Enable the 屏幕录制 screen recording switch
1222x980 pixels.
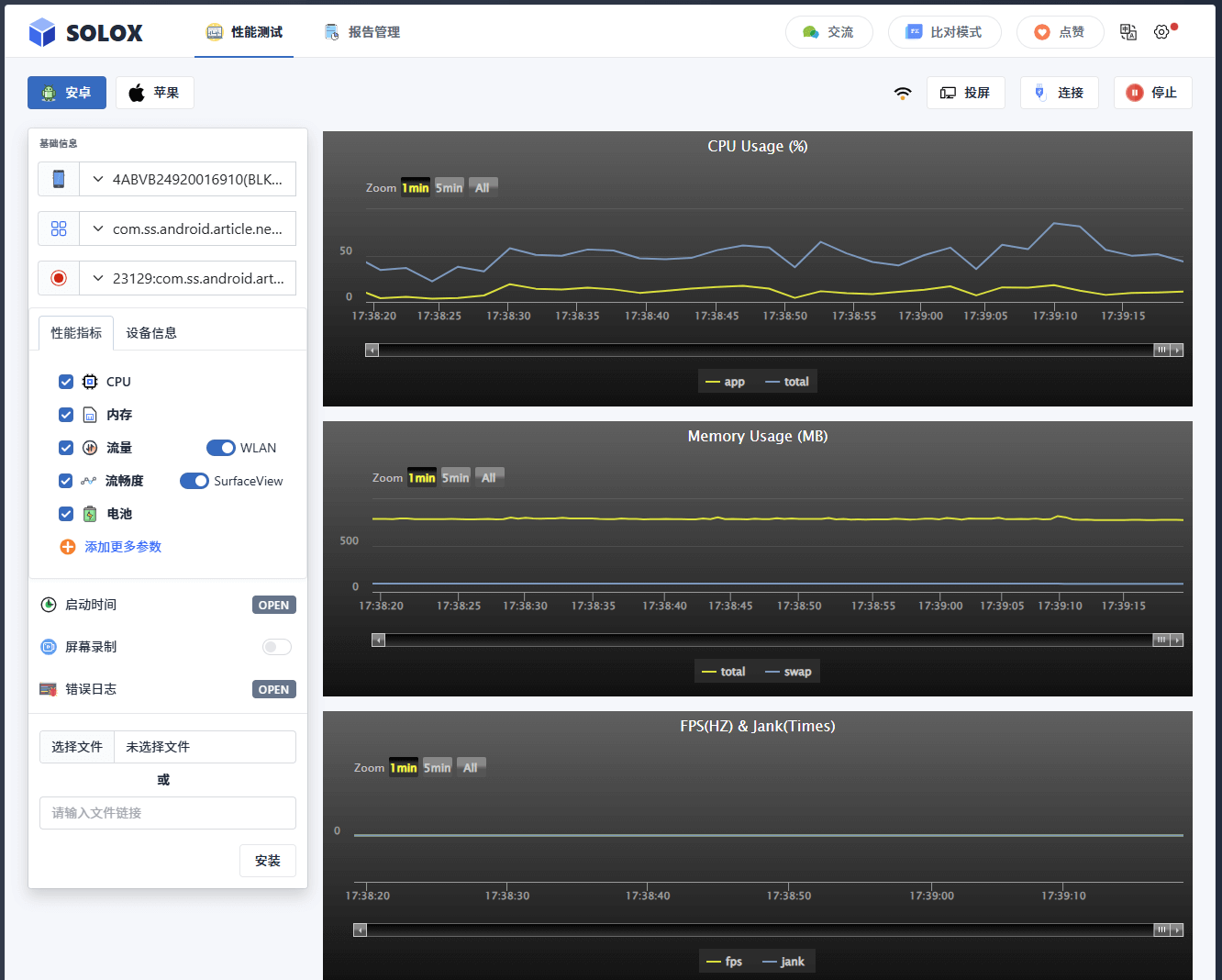coord(277,647)
